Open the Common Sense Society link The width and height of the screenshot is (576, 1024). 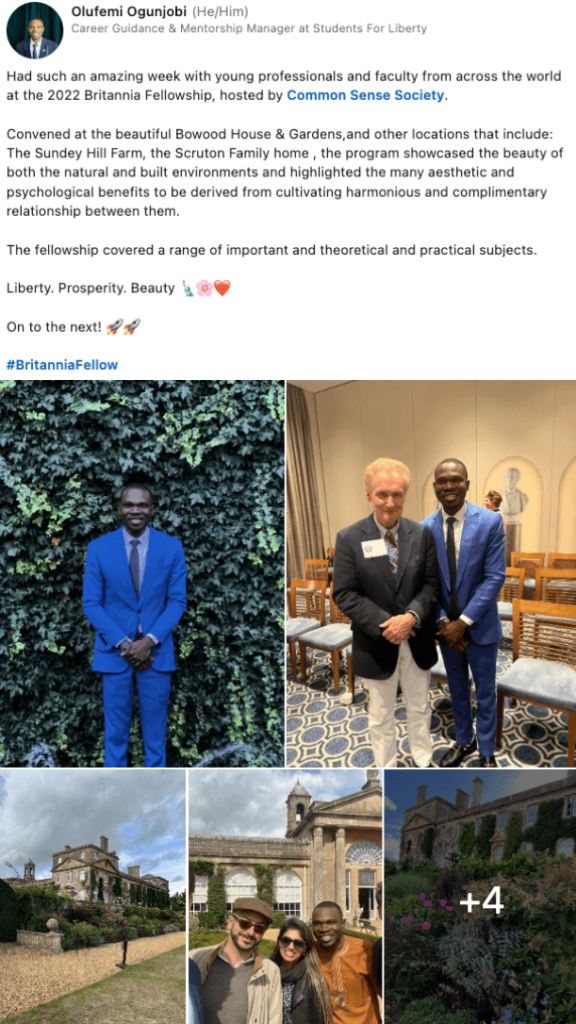[x=365, y=95]
